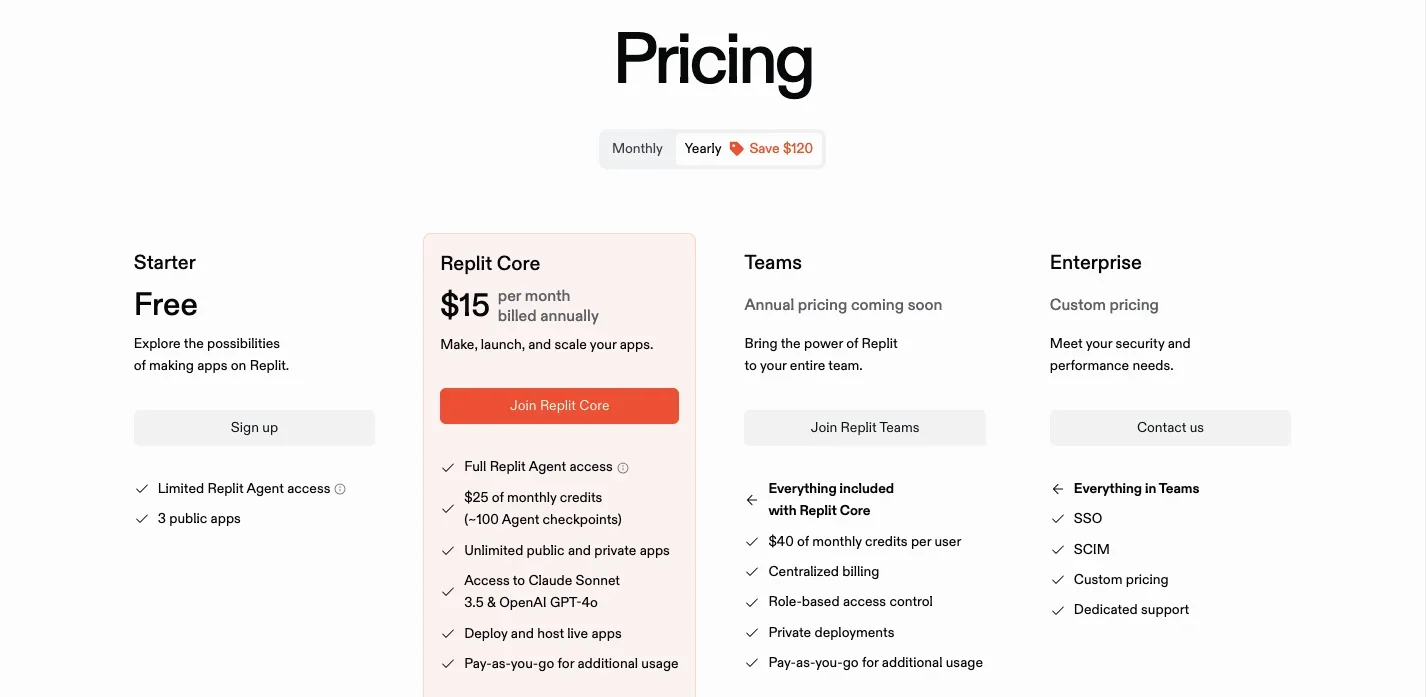
Task: Switch billing to Monthly
Action: pyautogui.click(x=637, y=148)
